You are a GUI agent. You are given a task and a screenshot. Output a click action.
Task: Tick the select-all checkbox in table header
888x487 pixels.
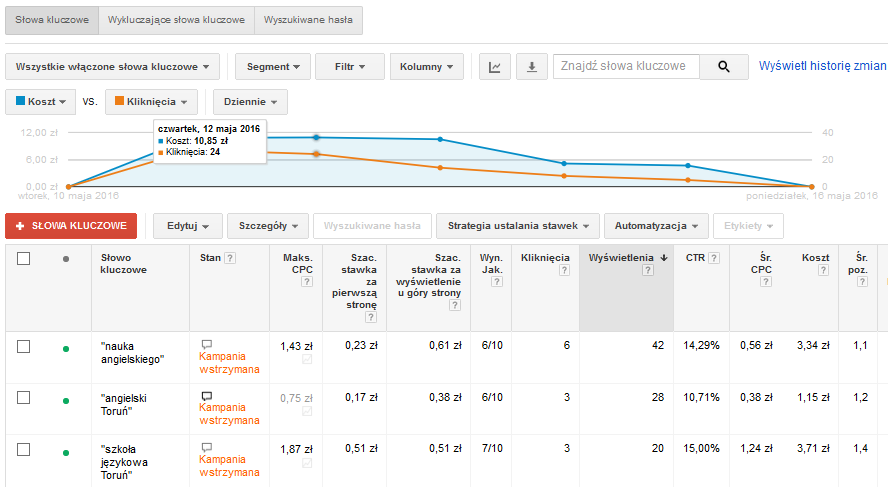24,258
